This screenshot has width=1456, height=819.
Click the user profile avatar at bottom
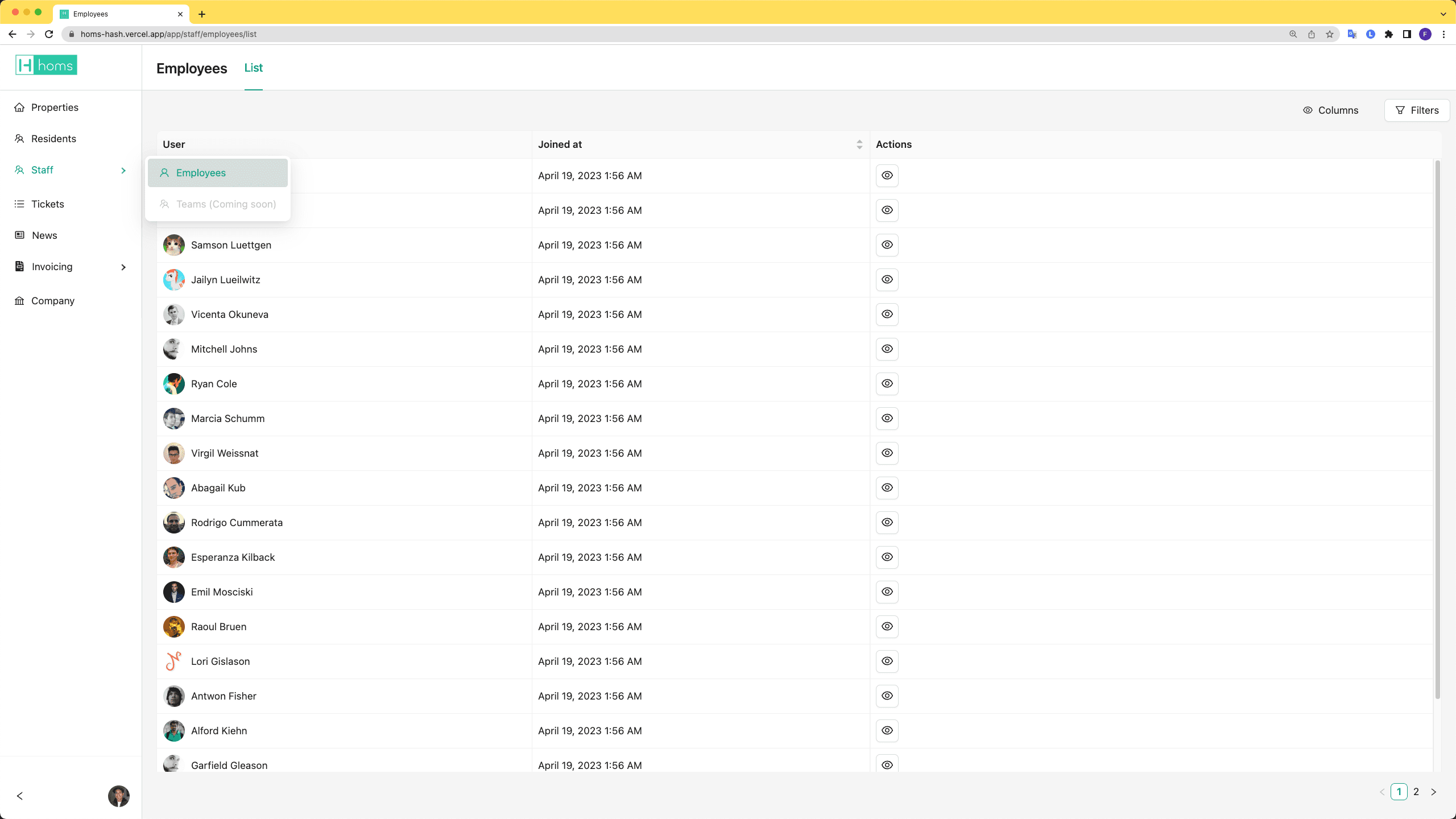[118, 796]
